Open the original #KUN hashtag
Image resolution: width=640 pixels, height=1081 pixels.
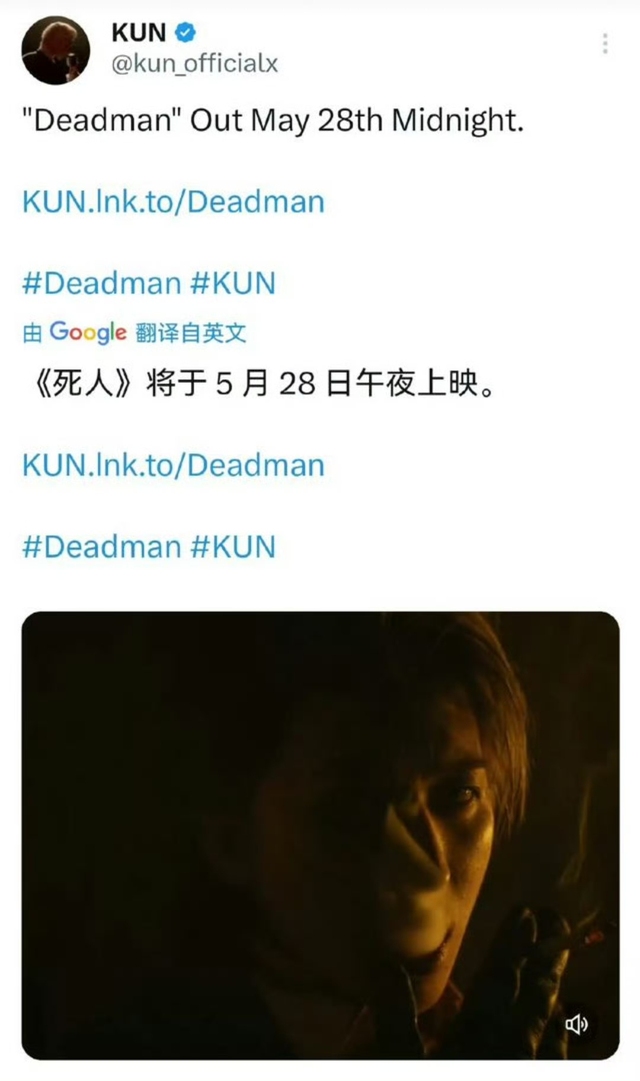click(x=233, y=283)
